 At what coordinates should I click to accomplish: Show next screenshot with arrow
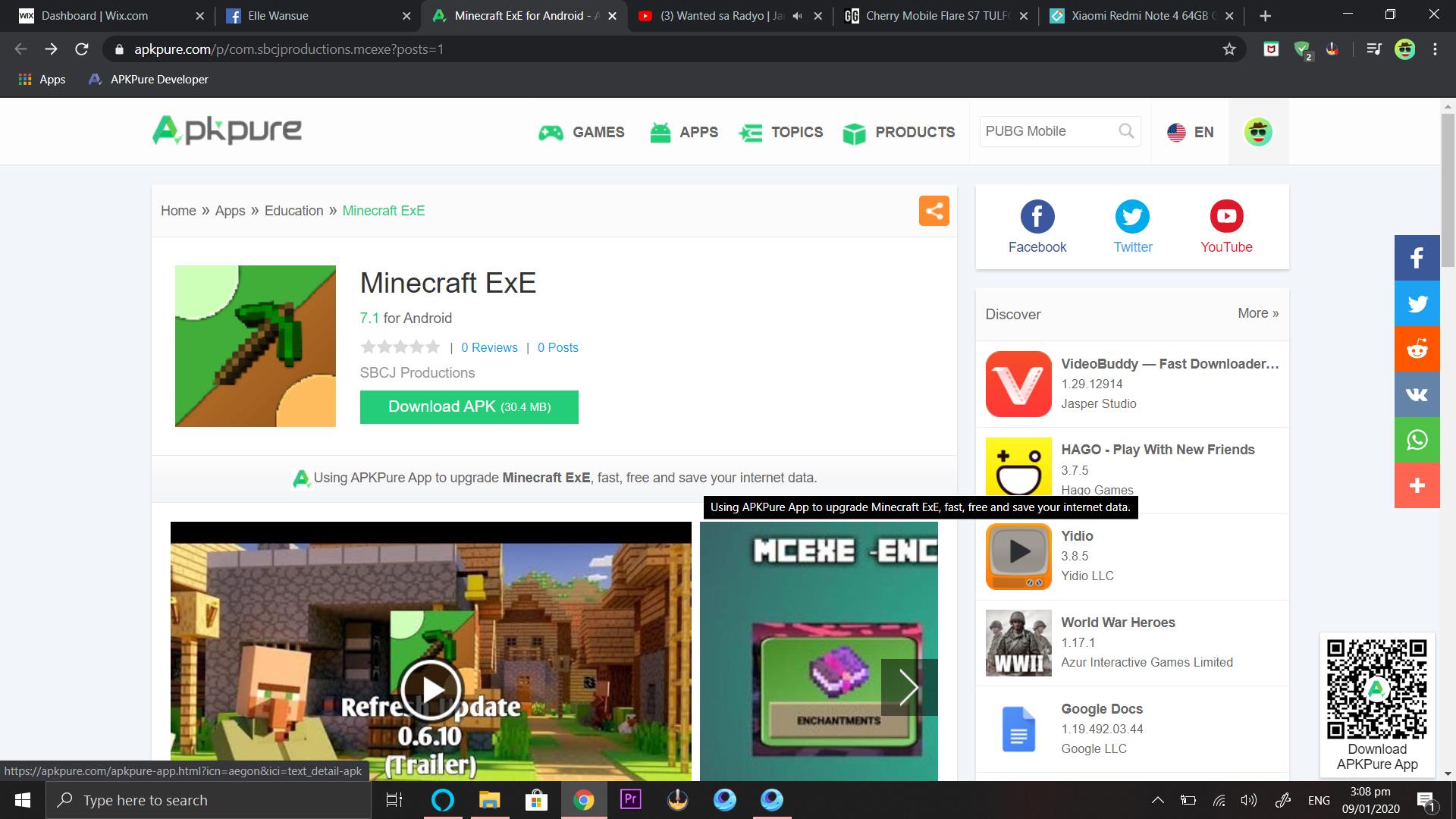[x=909, y=687]
